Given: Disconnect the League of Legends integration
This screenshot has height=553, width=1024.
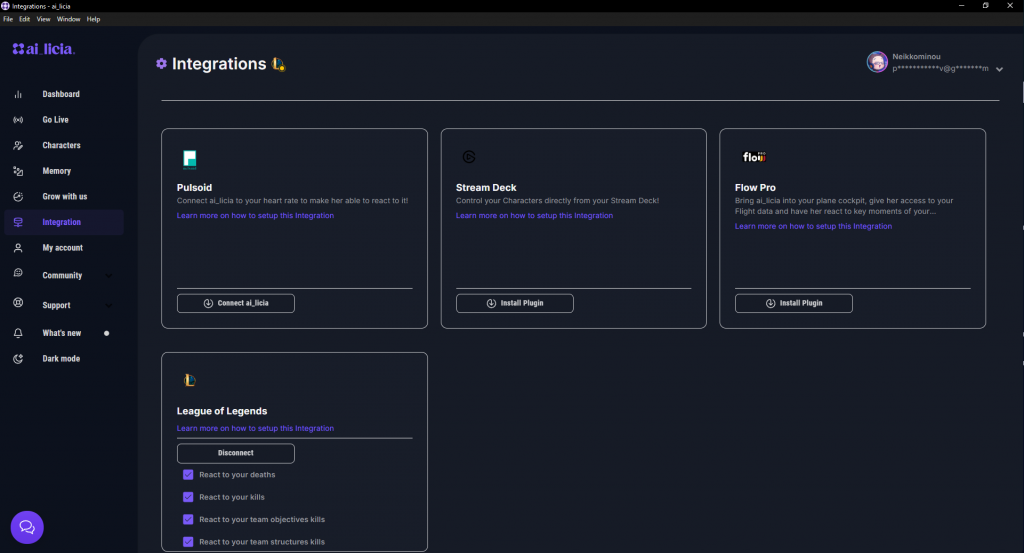Looking at the screenshot, I should (x=236, y=453).
